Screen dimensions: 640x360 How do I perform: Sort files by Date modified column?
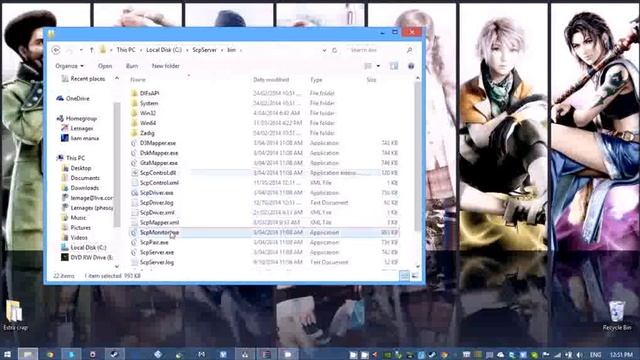(x=271, y=80)
